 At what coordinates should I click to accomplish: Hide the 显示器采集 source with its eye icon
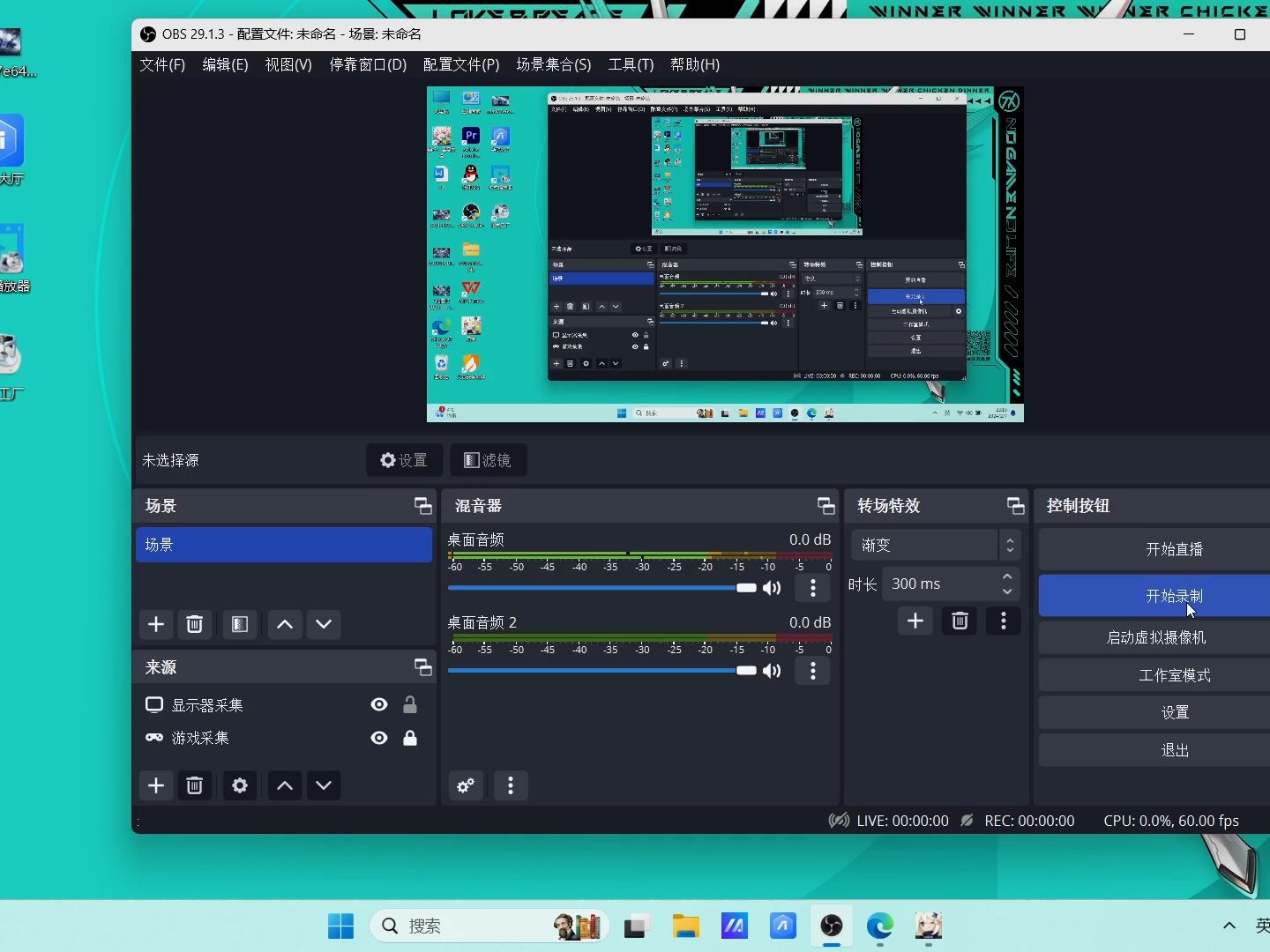379,705
